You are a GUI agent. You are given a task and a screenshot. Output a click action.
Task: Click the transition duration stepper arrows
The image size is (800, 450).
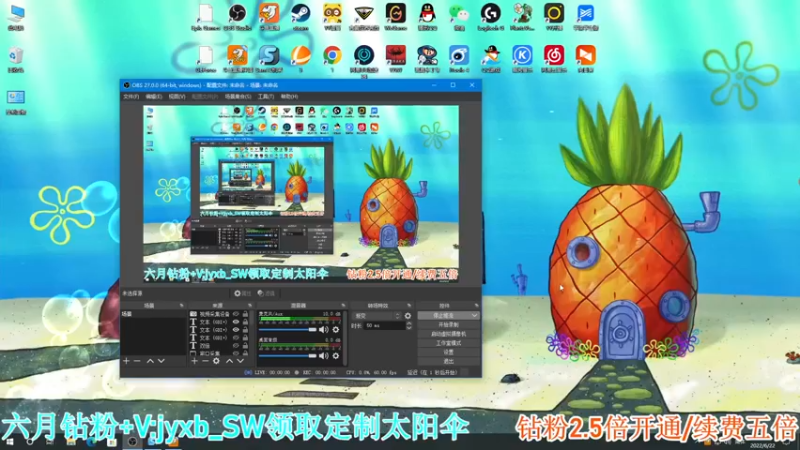click(408, 326)
